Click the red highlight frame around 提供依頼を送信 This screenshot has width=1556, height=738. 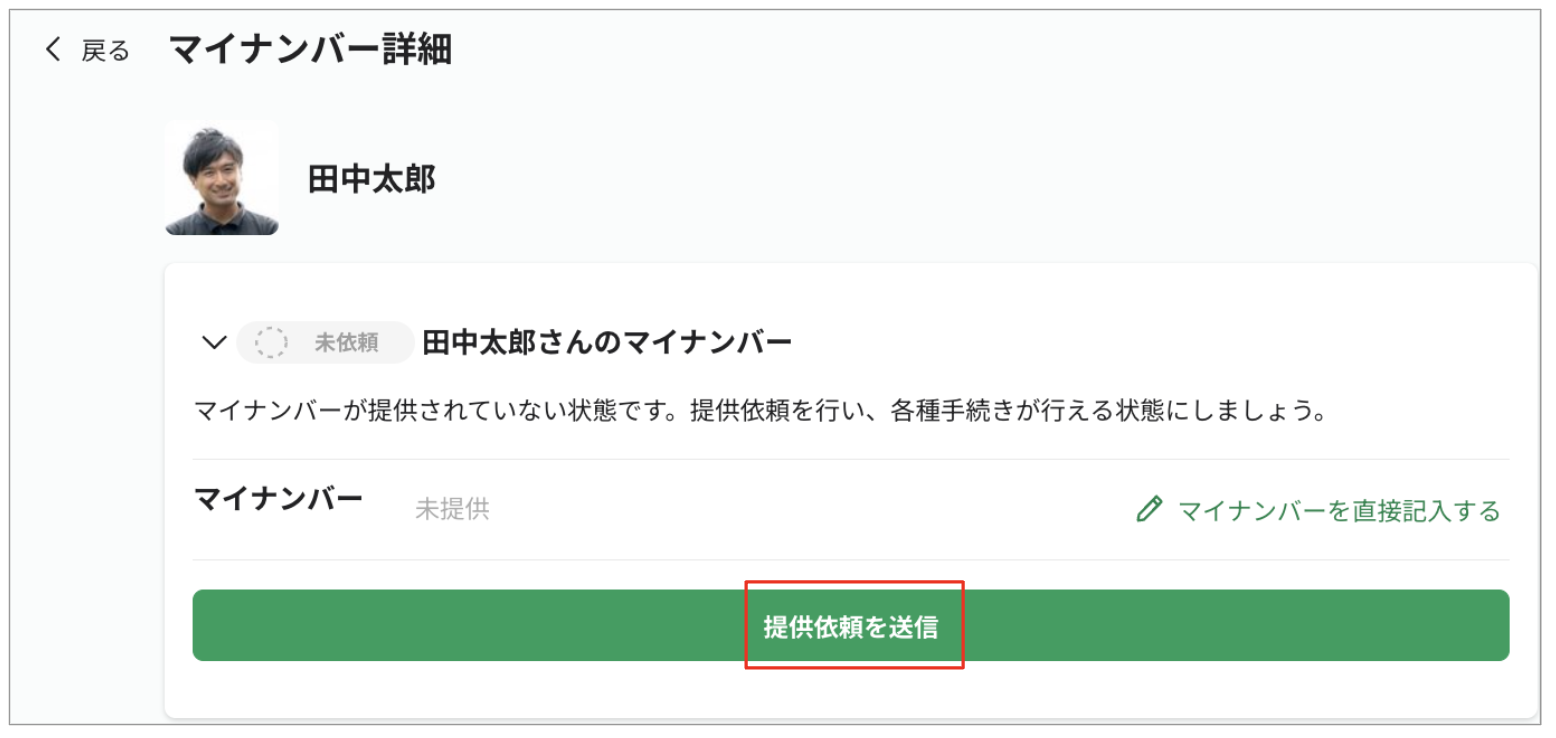(x=854, y=583)
